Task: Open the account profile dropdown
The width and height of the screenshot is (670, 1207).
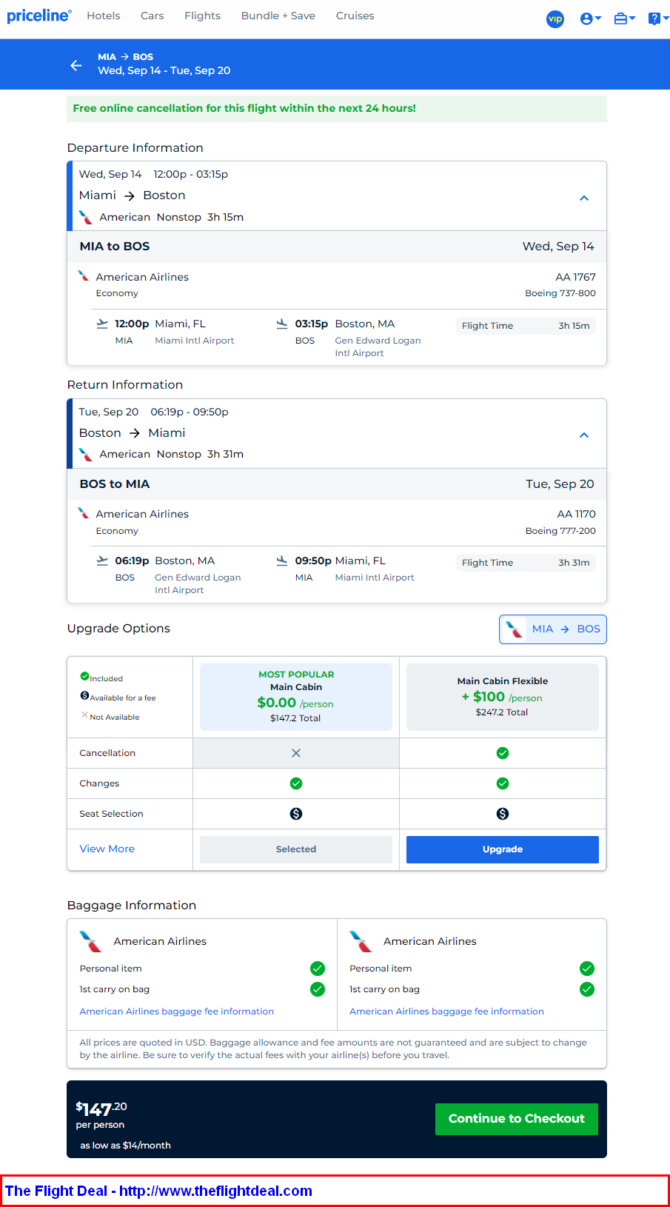Action: [590, 18]
